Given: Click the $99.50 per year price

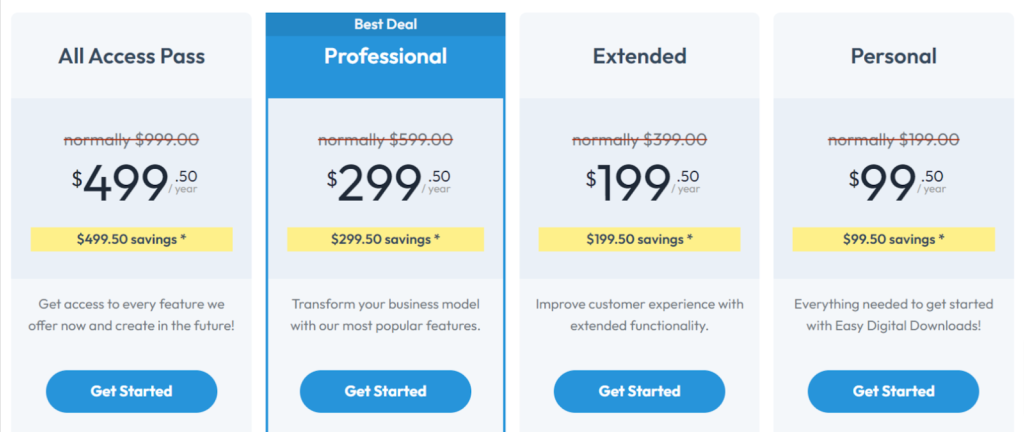Looking at the screenshot, I should pyautogui.click(x=897, y=183).
